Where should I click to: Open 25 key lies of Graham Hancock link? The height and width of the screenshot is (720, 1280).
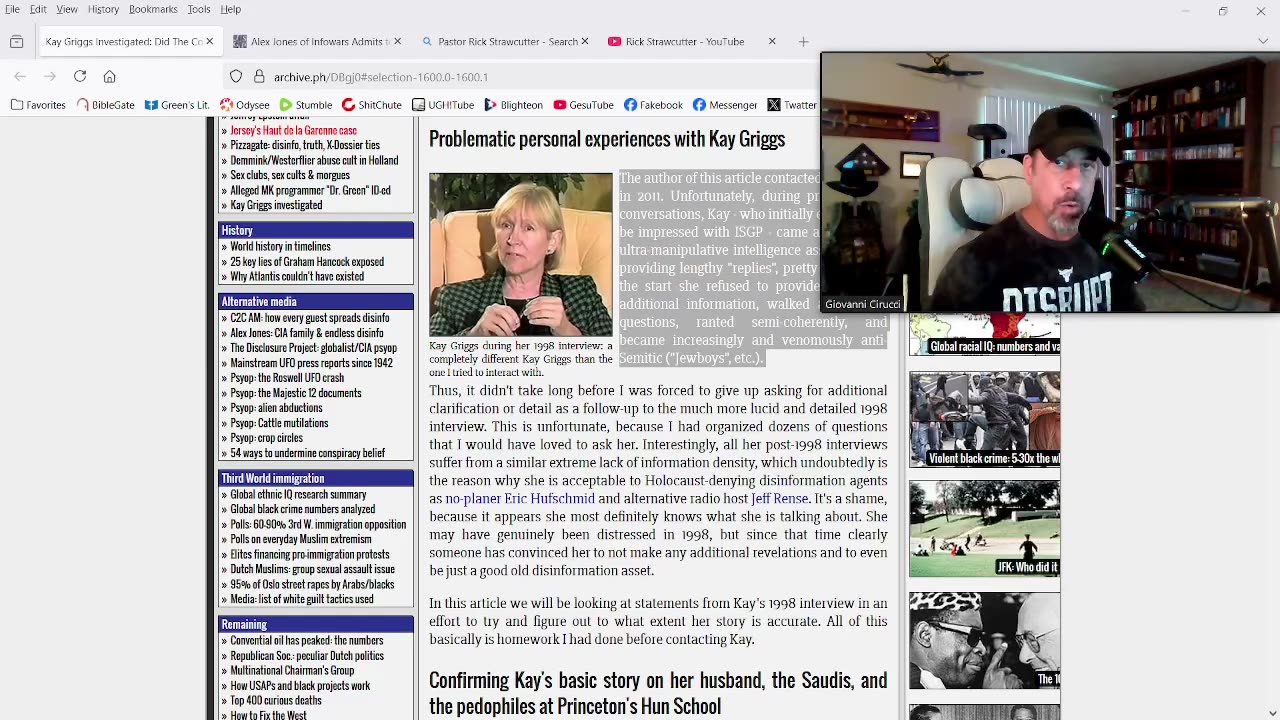(307, 262)
